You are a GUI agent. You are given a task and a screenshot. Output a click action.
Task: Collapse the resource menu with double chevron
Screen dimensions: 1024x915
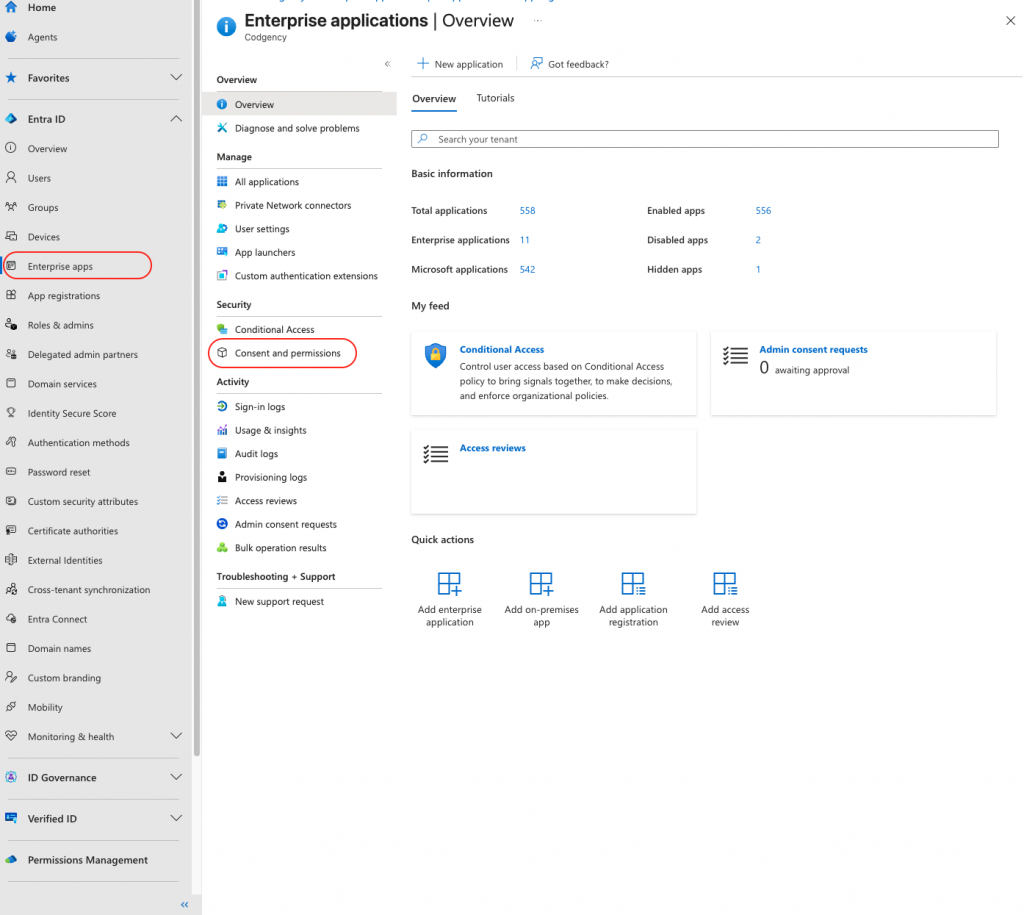point(388,64)
